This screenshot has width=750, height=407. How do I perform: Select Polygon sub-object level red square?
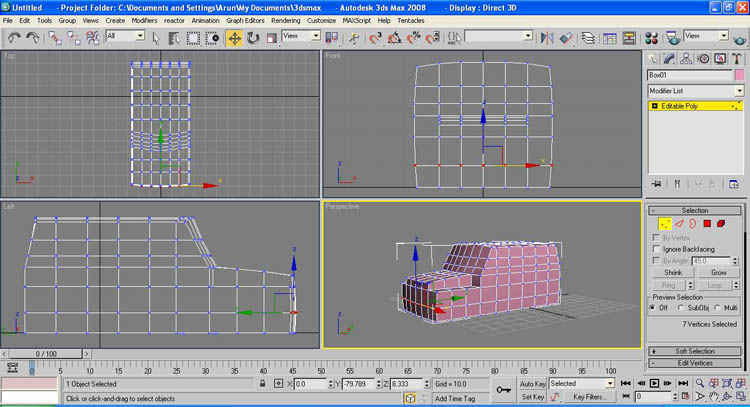[x=707, y=223]
